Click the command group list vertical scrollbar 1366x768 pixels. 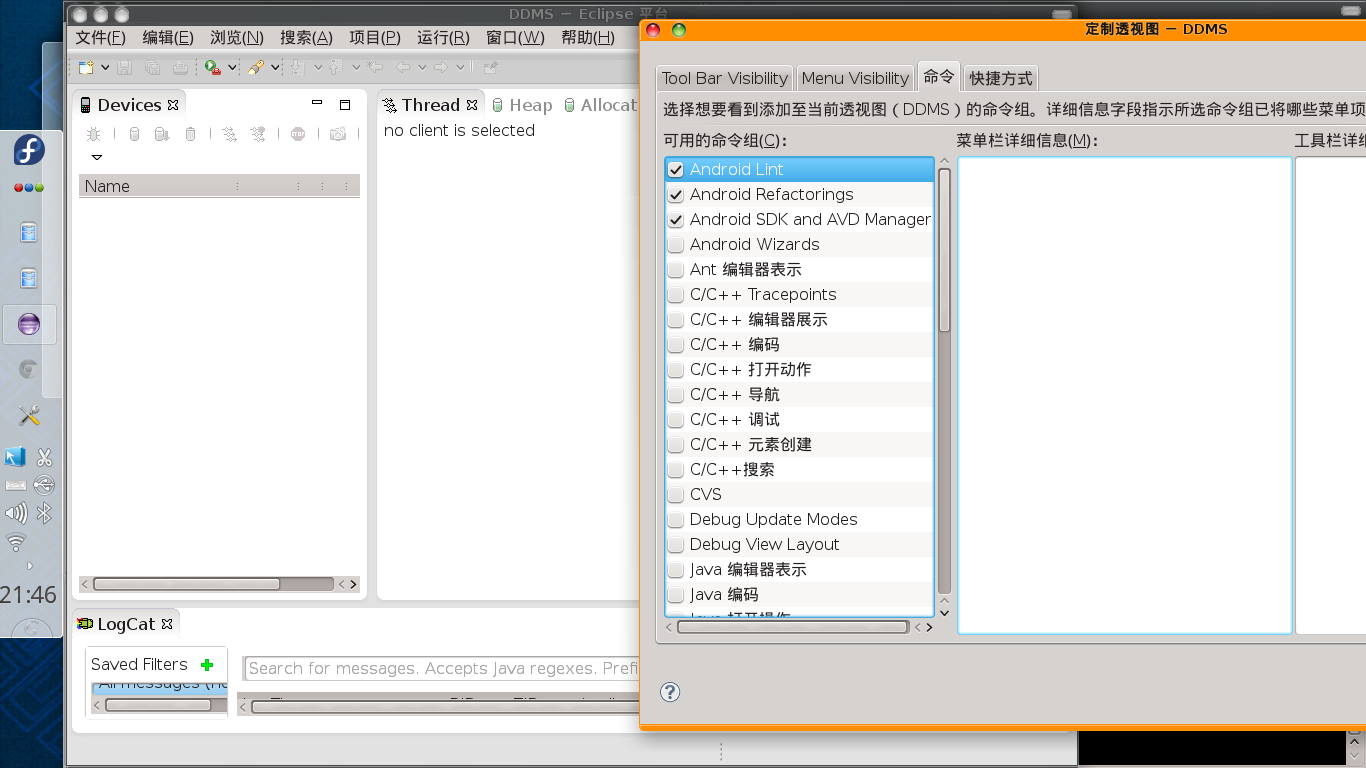(x=944, y=250)
